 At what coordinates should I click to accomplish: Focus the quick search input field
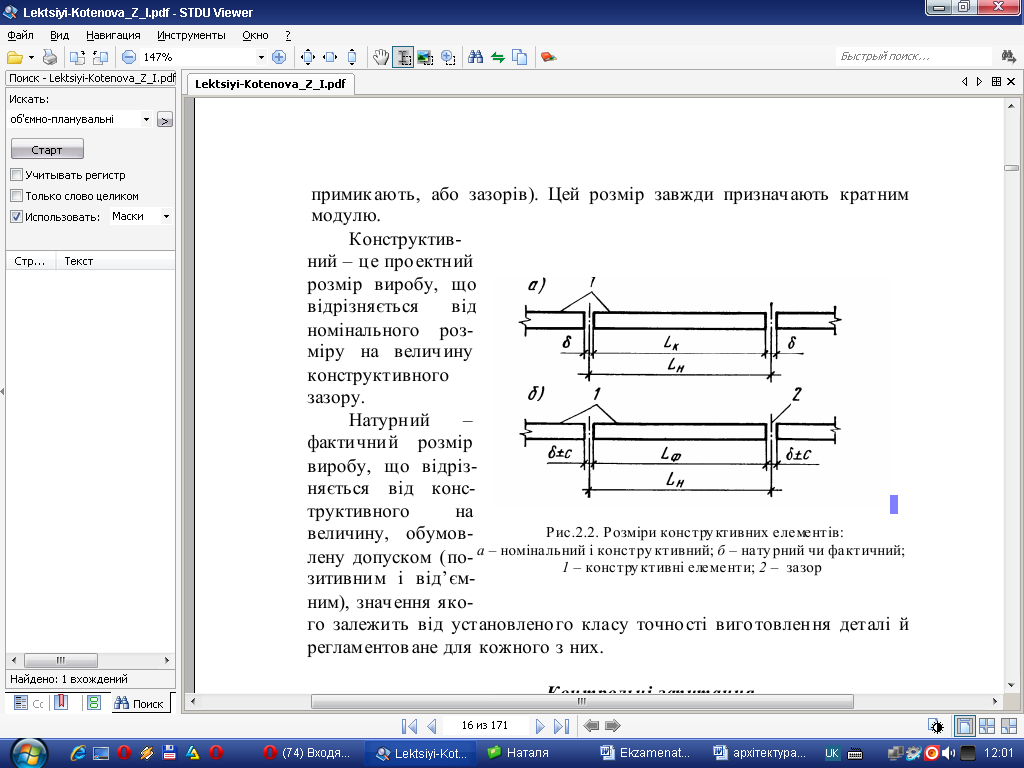[913, 57]
